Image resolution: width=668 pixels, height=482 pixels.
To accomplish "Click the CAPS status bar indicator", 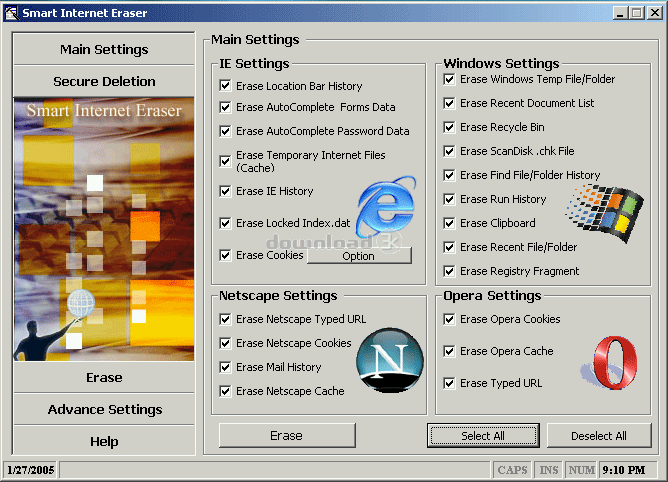I will pyautogui.click(x=512, y=470).
